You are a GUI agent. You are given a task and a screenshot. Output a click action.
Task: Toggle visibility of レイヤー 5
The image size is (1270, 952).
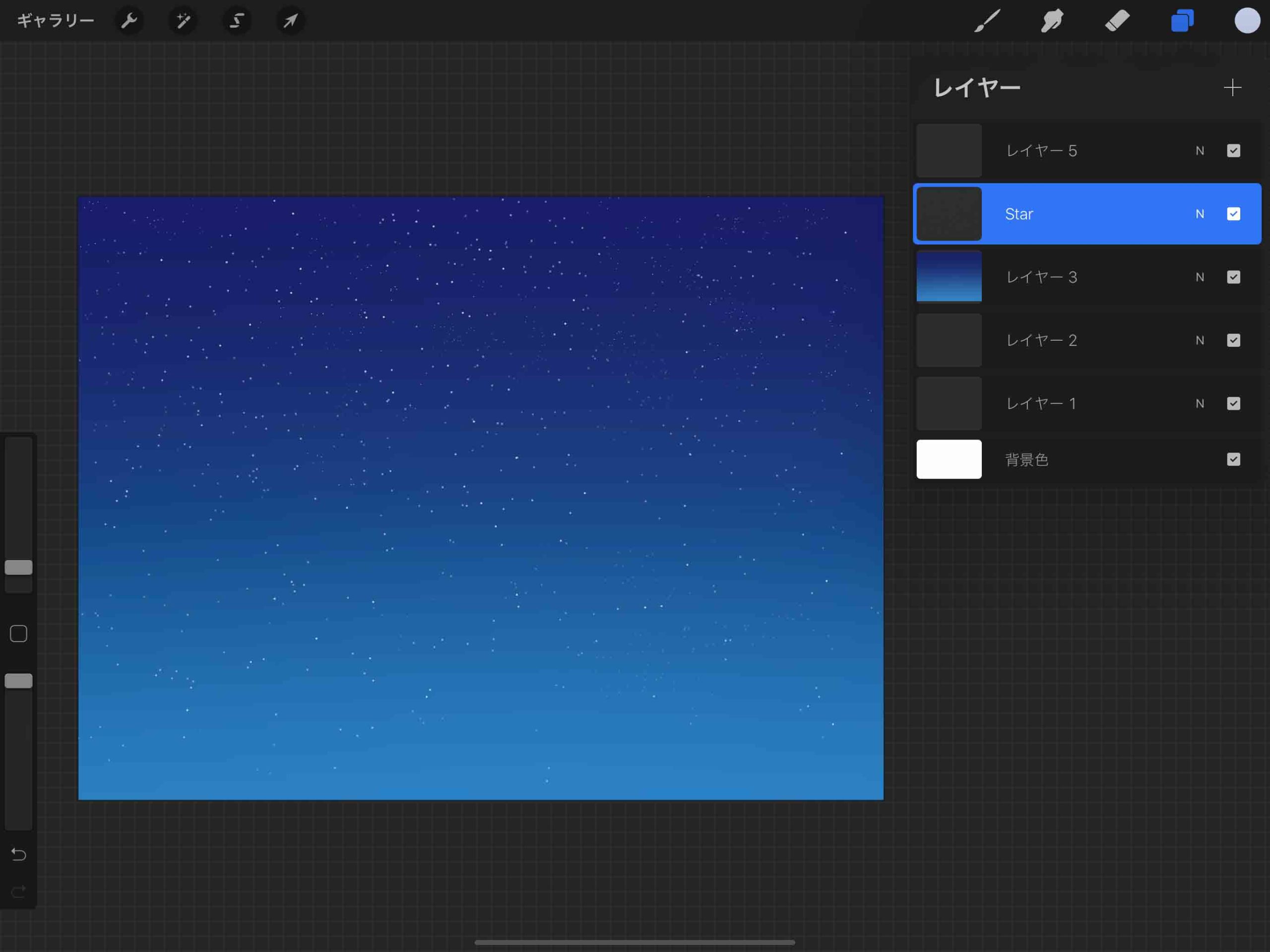click(1233, 151)
